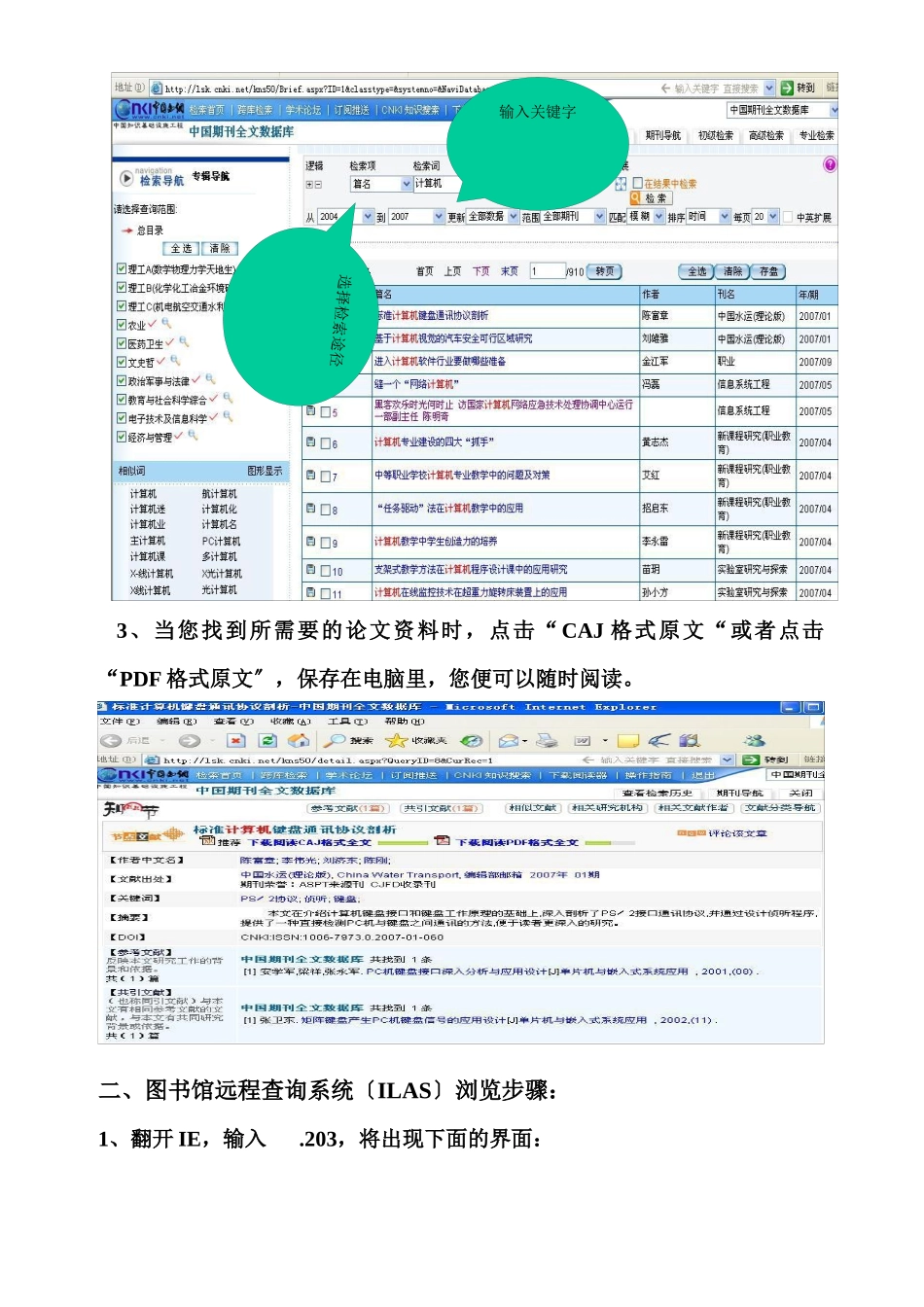
Task: Click the 检索 search button
Action: pos(651,198)
